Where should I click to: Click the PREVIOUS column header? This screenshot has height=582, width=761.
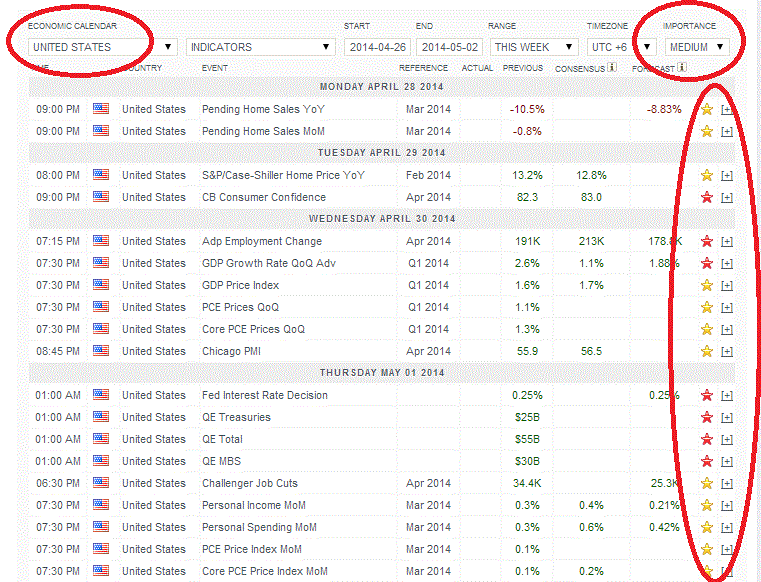click(x=523, y=68)
